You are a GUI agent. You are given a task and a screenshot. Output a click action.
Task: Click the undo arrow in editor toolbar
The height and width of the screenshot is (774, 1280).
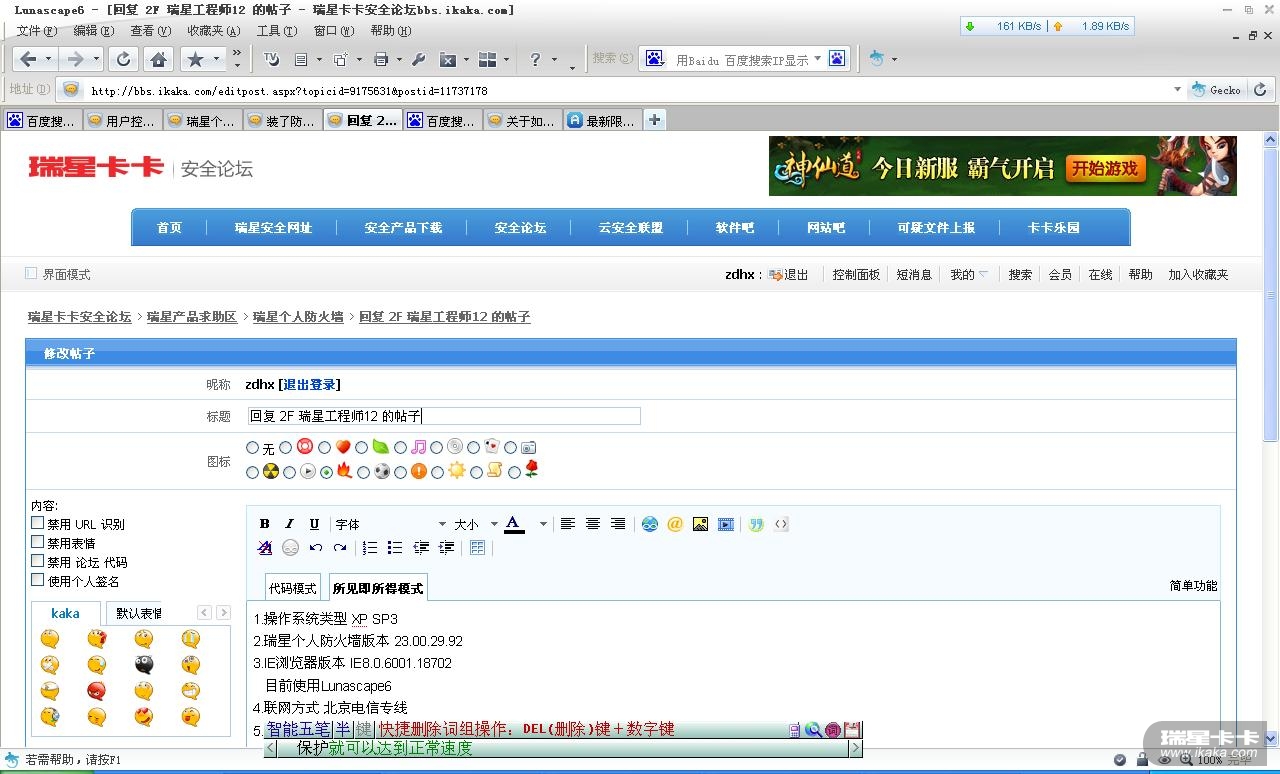316,548
